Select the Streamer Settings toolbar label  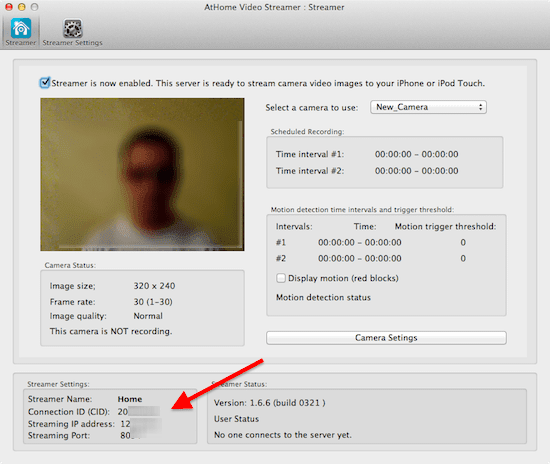73,43
